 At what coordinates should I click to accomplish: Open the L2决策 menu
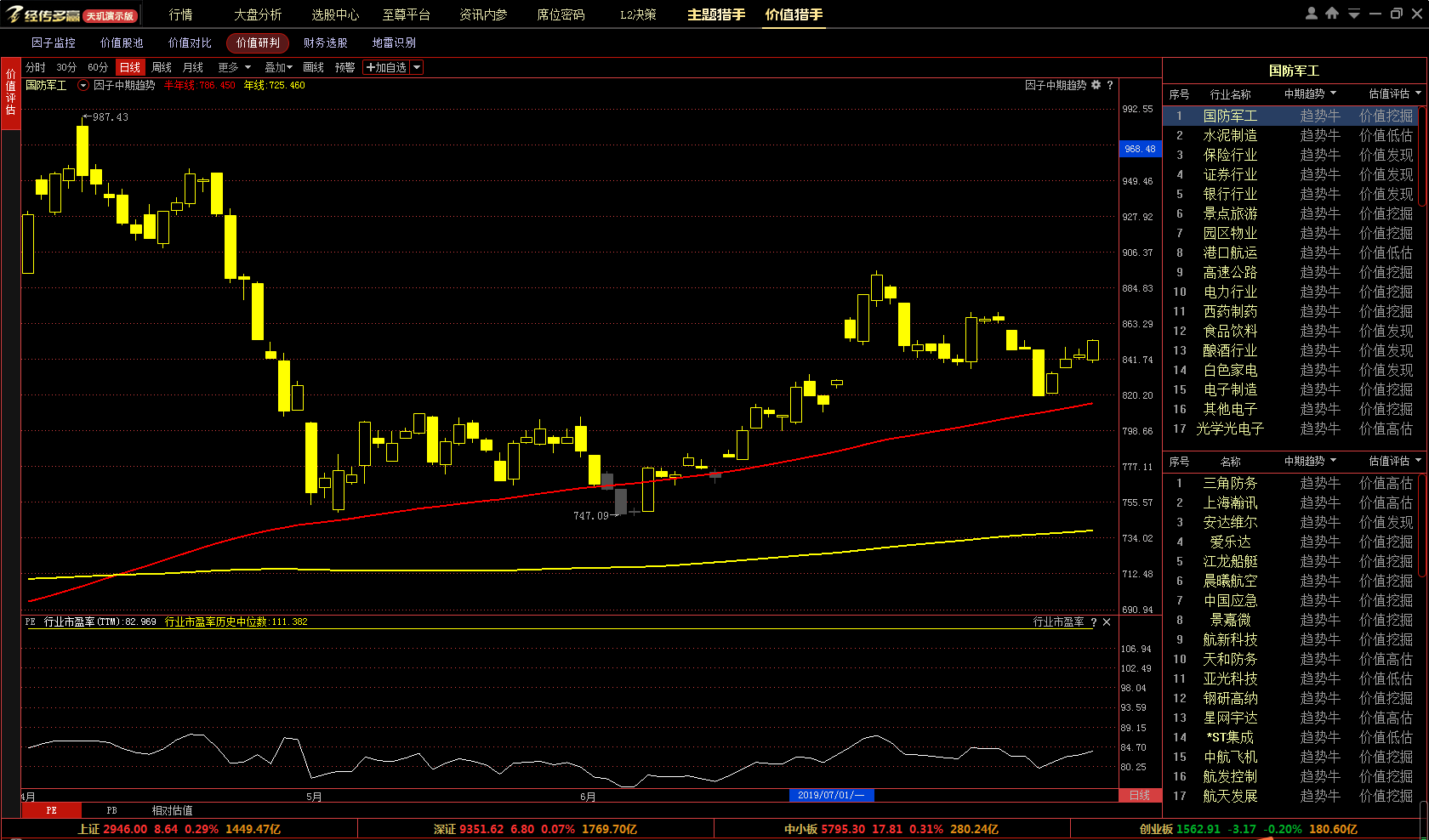pos(638,14)
